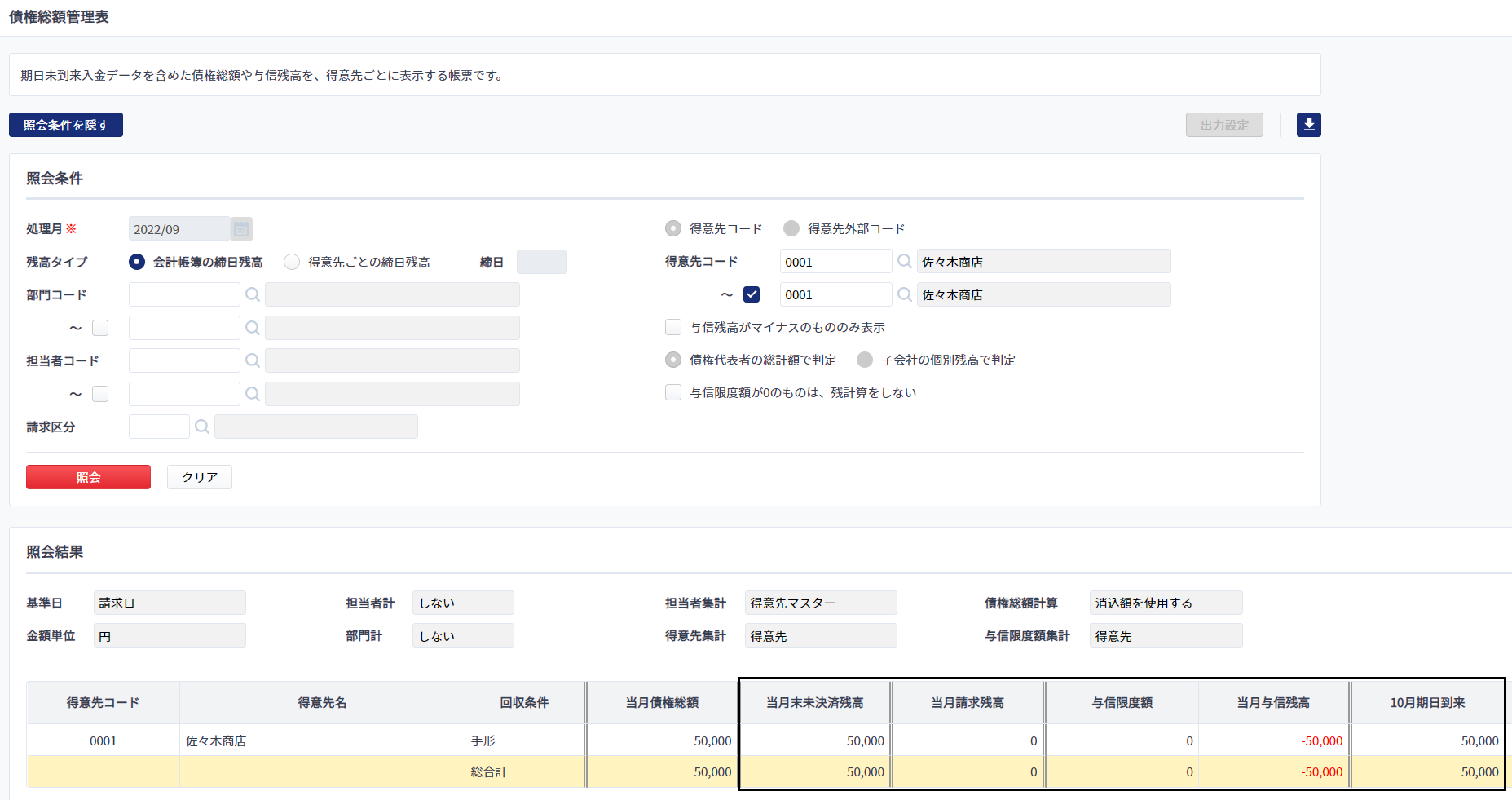1512x800 pixels.
Task: Click second 得意先コード range field 0001
Action: pyautogui.click(x=835, y=294)
